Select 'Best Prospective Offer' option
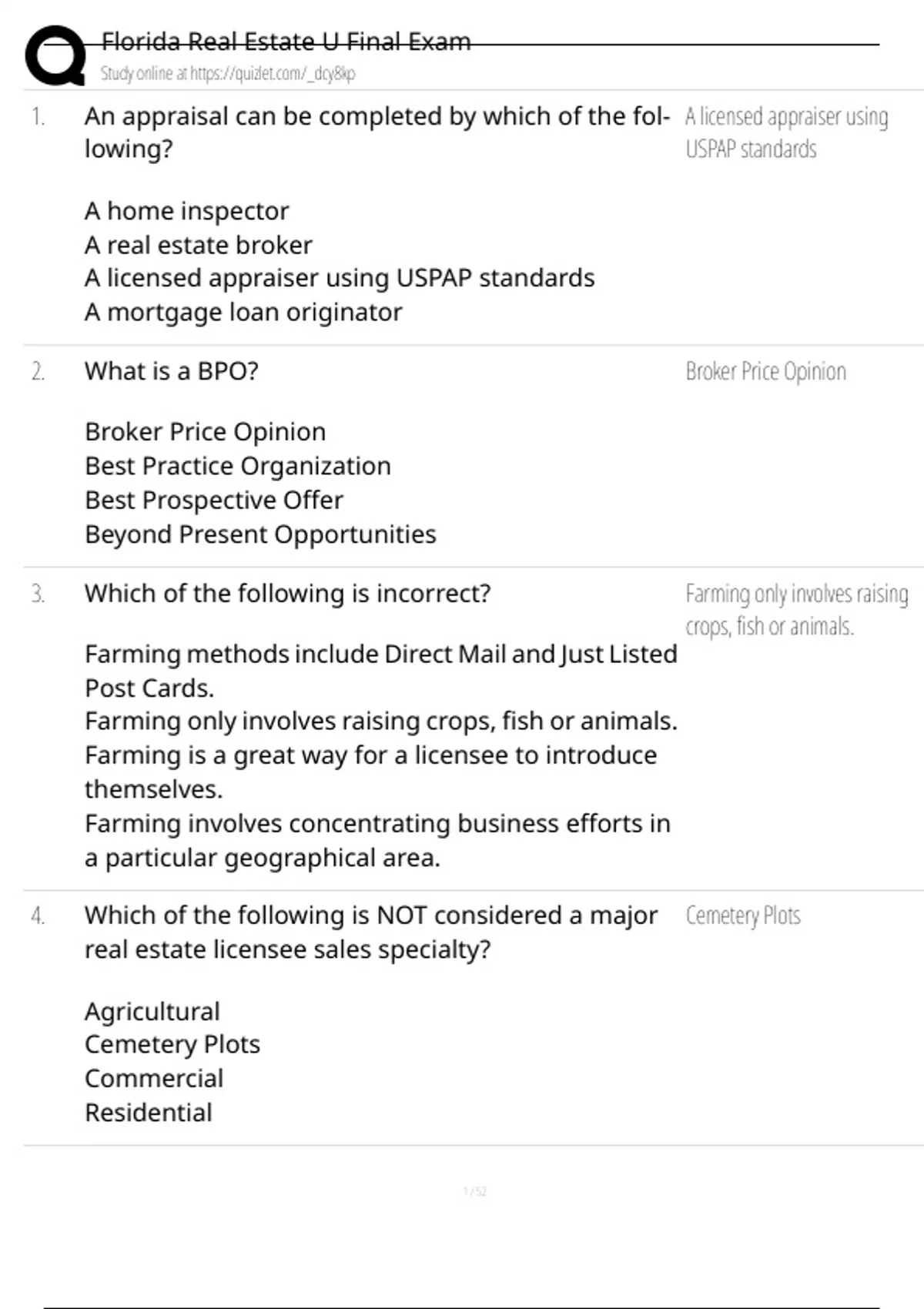 coord(213,500)
